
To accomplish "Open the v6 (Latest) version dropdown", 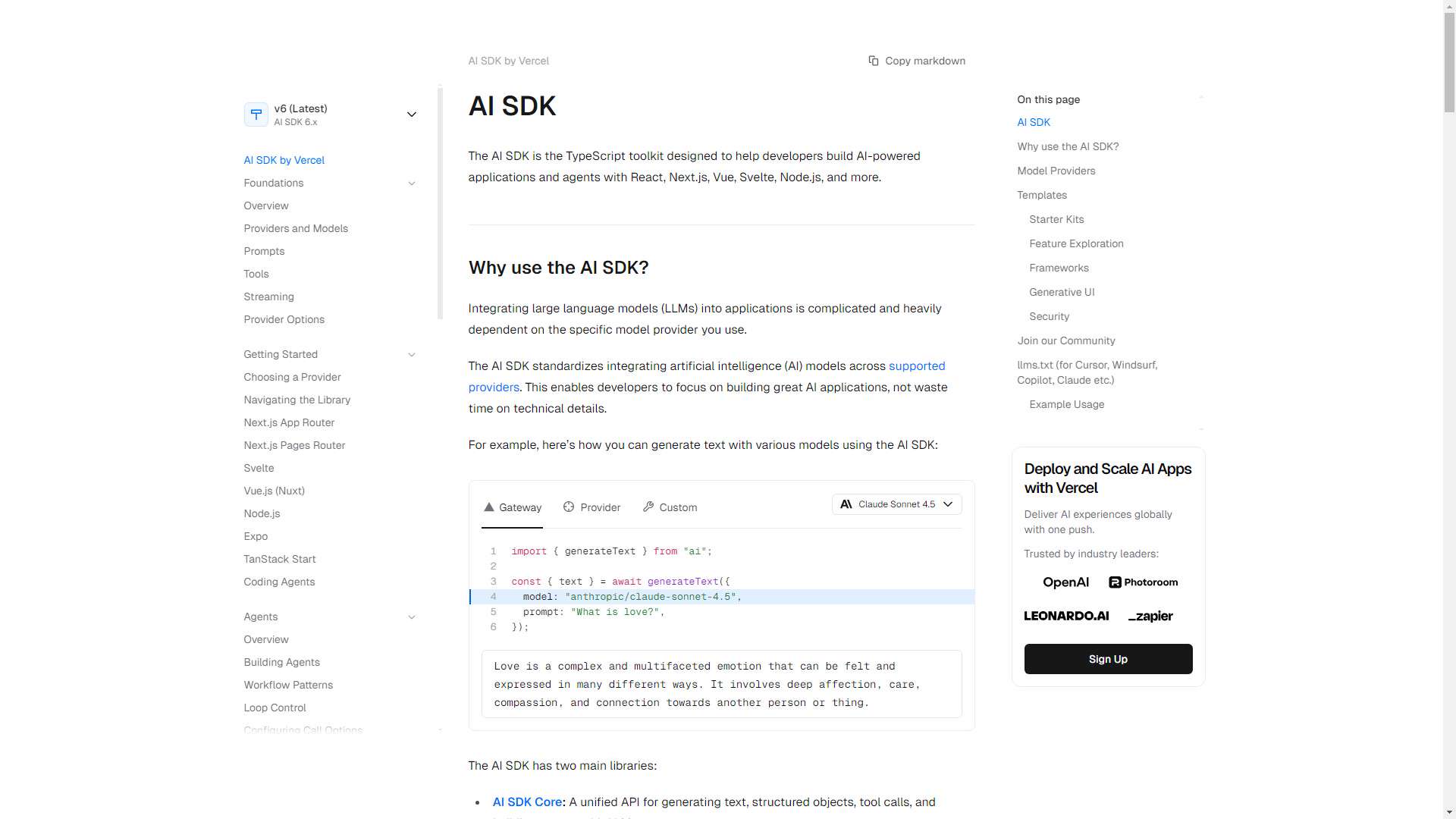I will click(331, 115).
